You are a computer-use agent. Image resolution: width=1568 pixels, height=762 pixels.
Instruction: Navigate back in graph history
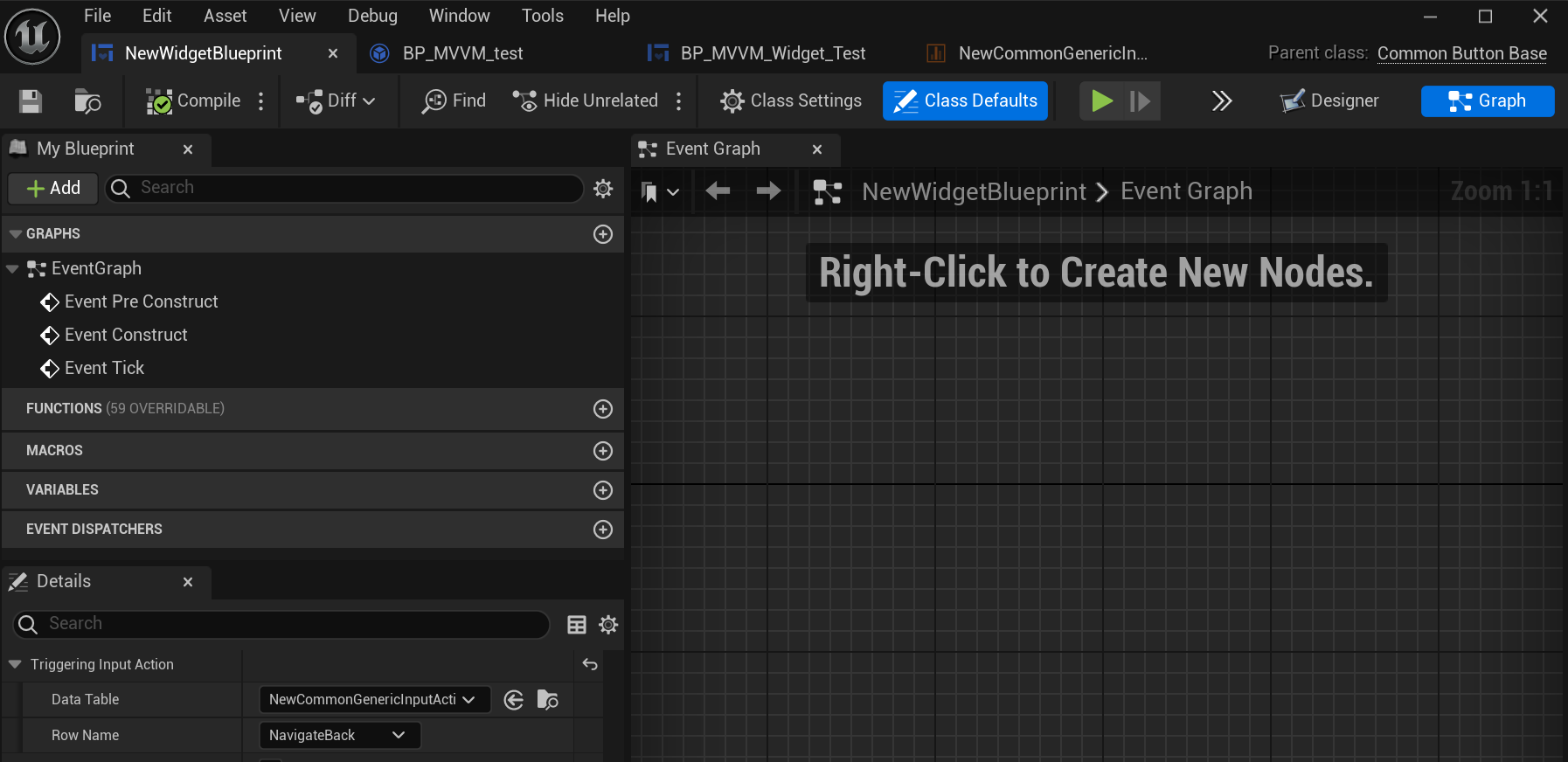[x=718, y=191]
